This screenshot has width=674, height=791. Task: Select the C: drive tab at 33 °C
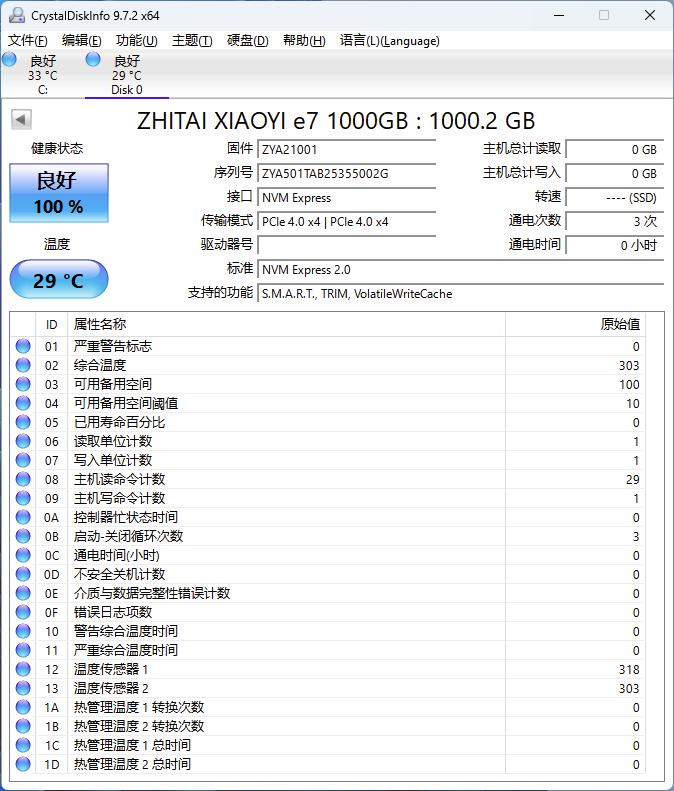[x=42, y=74]
